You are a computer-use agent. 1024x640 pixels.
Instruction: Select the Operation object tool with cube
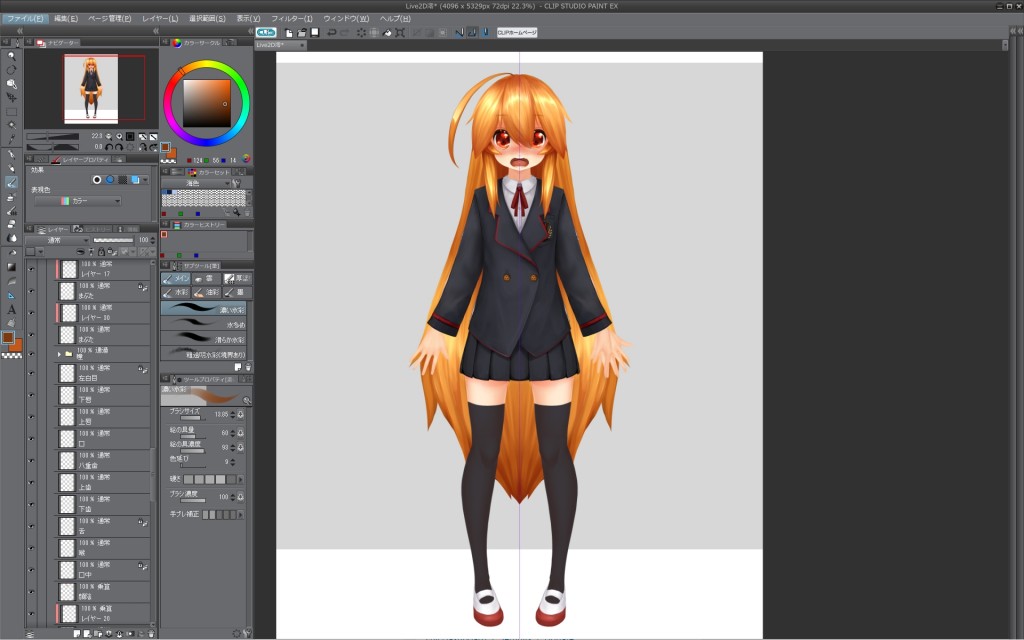(11, 84)
